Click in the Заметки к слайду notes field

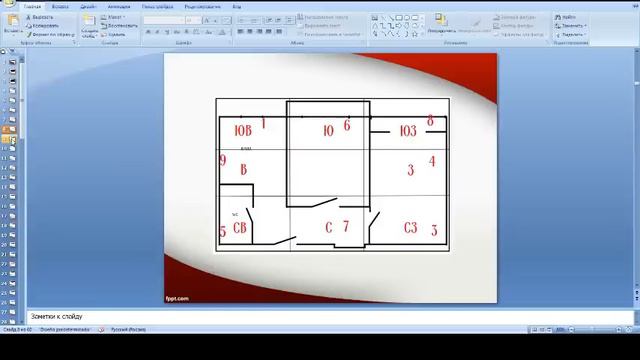tap(331, 317)
